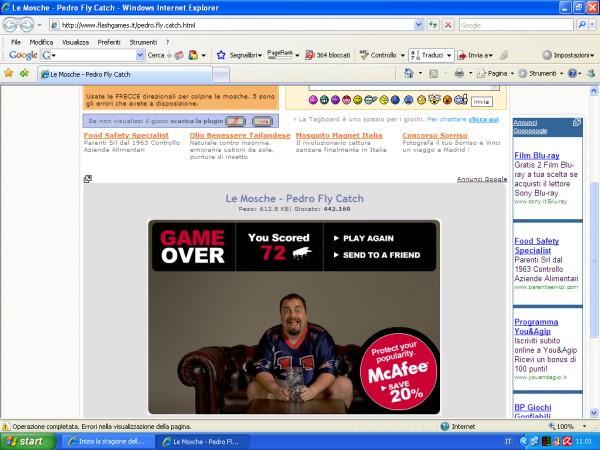Open the File menu
Image resolution: width=600 pixels, height=450 pixels.
pyautogui.click(x=16, y=42)
